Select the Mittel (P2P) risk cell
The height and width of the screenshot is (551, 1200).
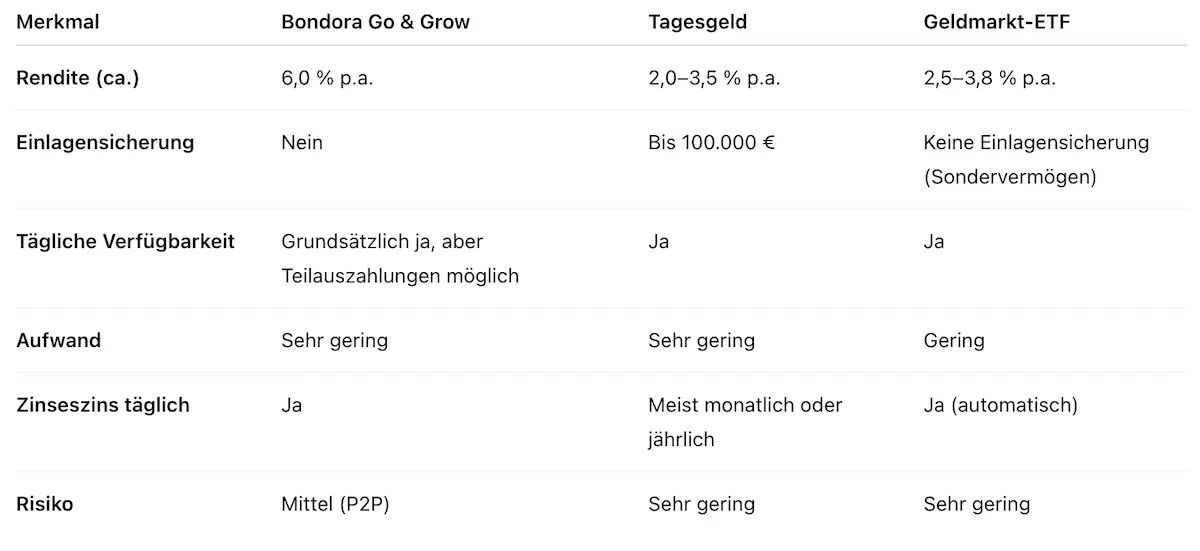click(335, 504)
